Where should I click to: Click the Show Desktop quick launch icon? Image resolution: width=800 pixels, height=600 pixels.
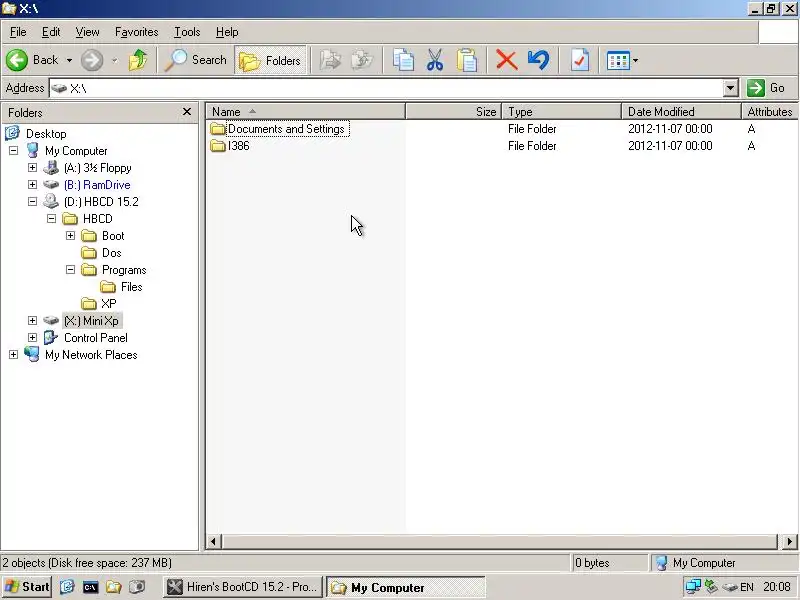tap(67, 587)
